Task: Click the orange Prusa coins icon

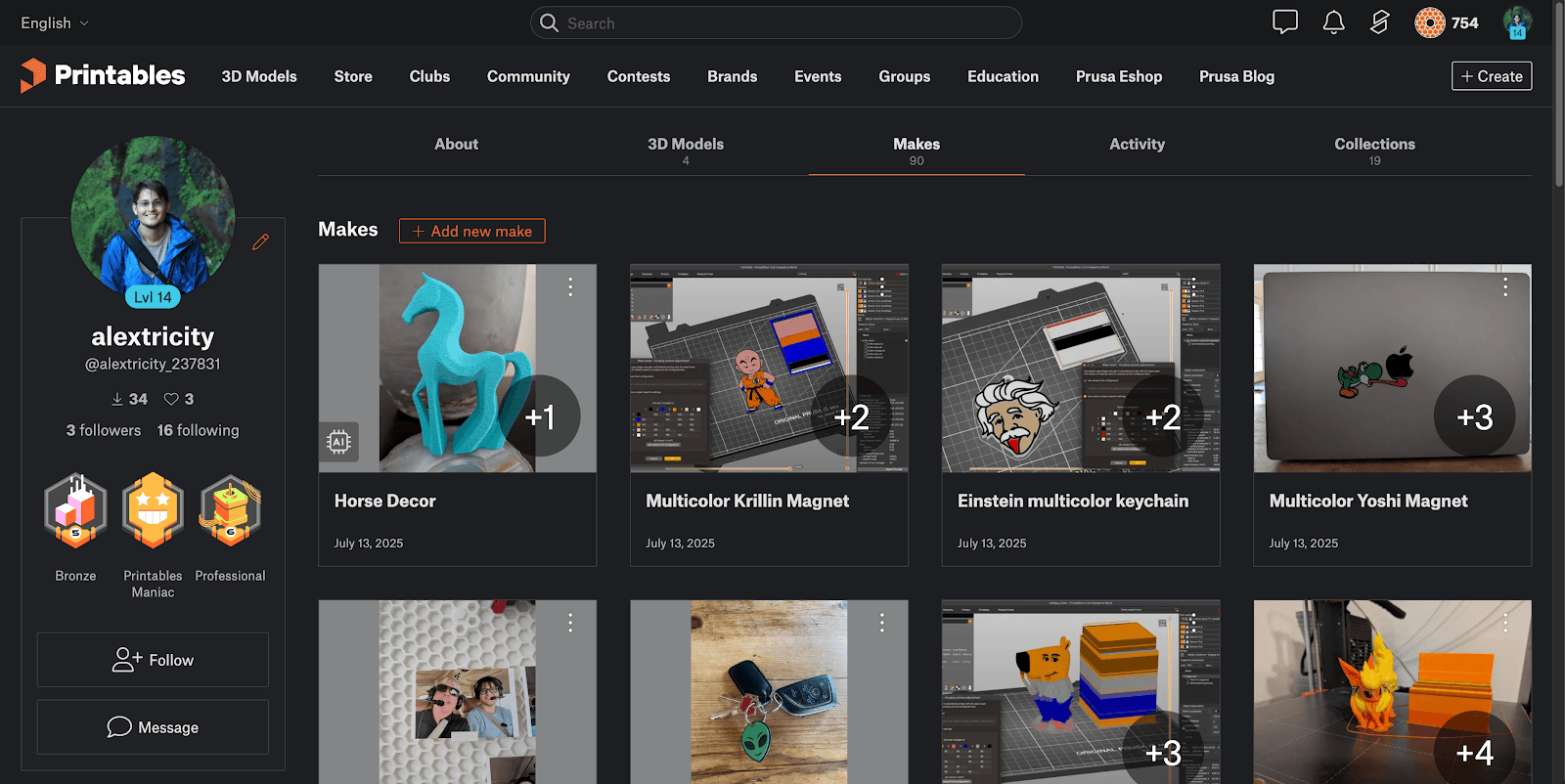Action: click(x=1429, y=22)
